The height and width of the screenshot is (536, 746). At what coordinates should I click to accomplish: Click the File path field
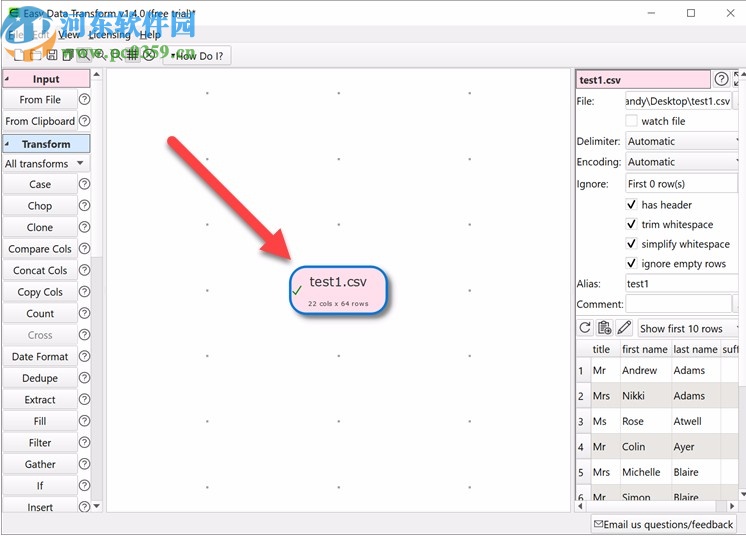[x=678, y=101]
